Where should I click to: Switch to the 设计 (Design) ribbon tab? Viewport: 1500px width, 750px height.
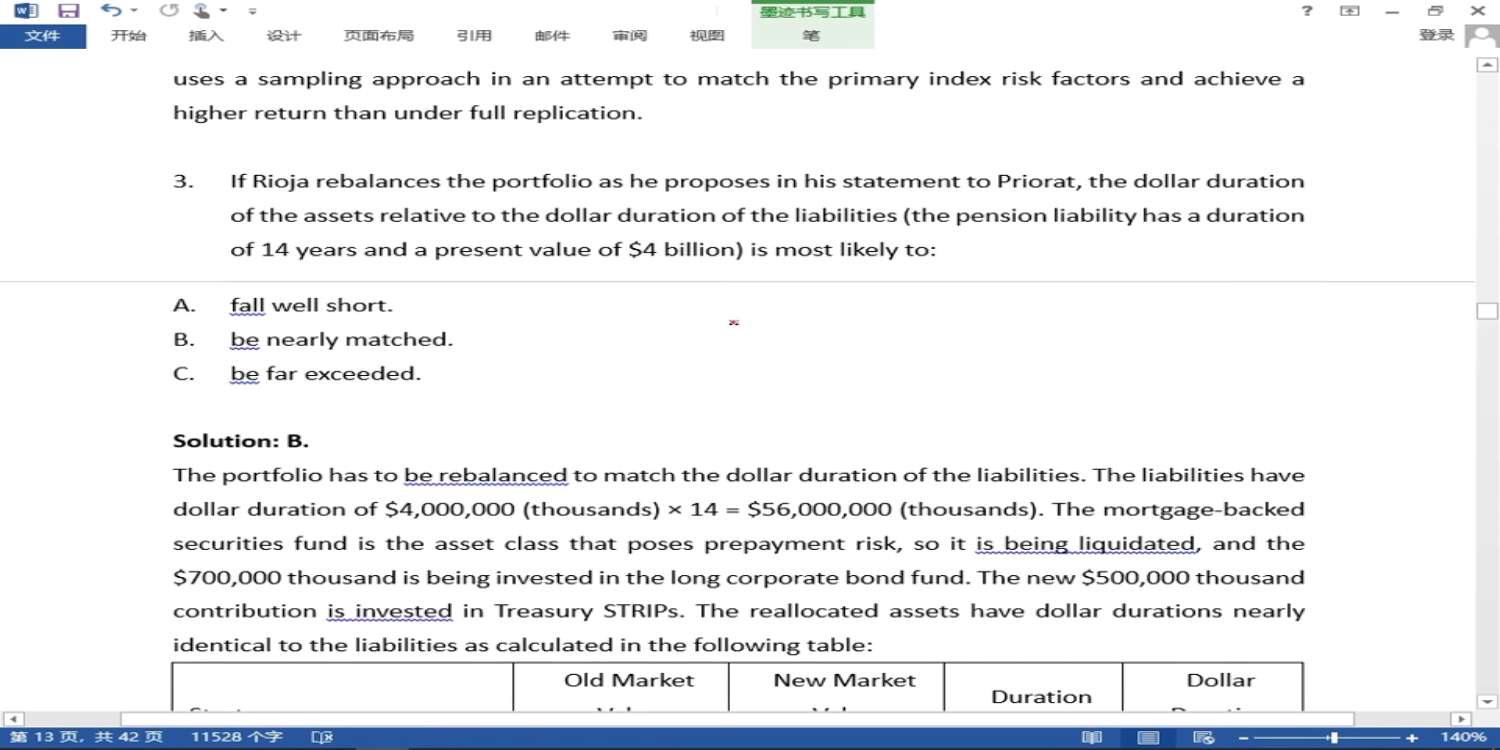[283, 36]
